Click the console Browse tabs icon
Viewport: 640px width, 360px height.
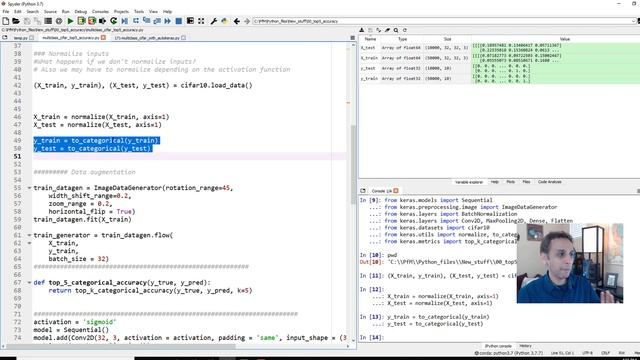click(363, 191)
